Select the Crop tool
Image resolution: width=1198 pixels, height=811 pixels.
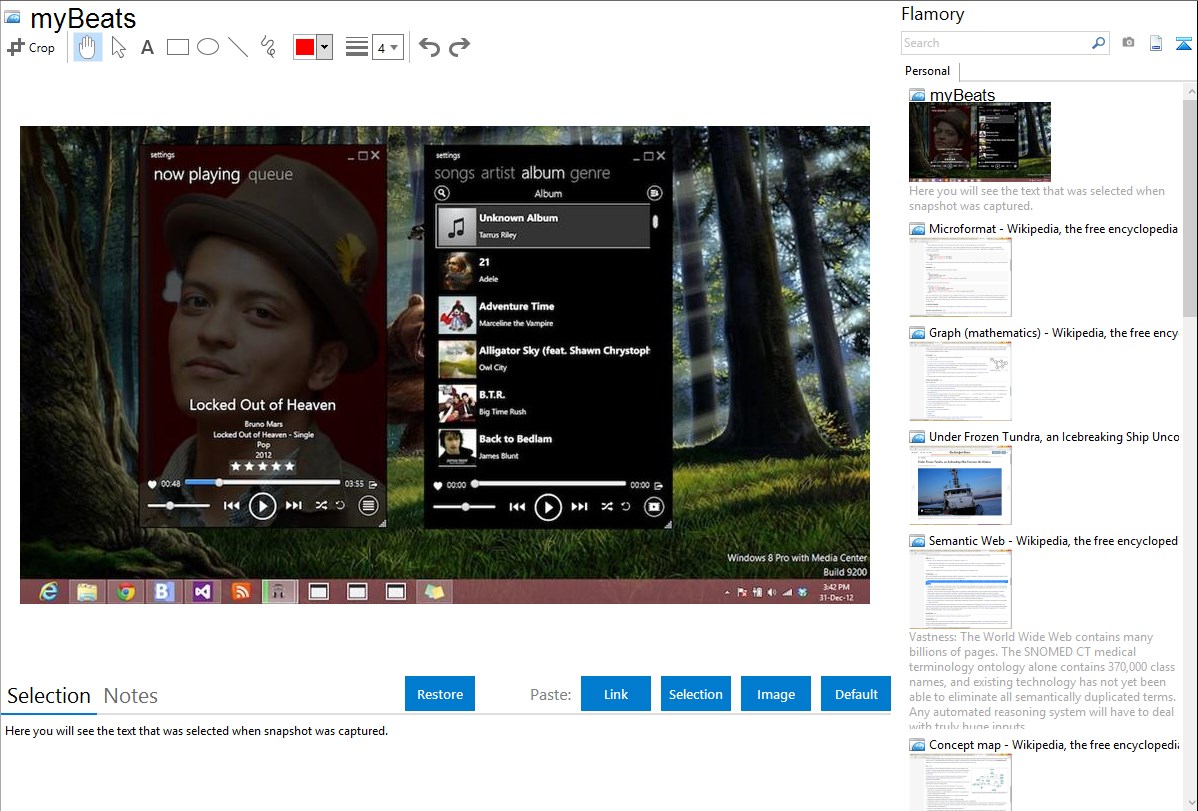point(31,47)
